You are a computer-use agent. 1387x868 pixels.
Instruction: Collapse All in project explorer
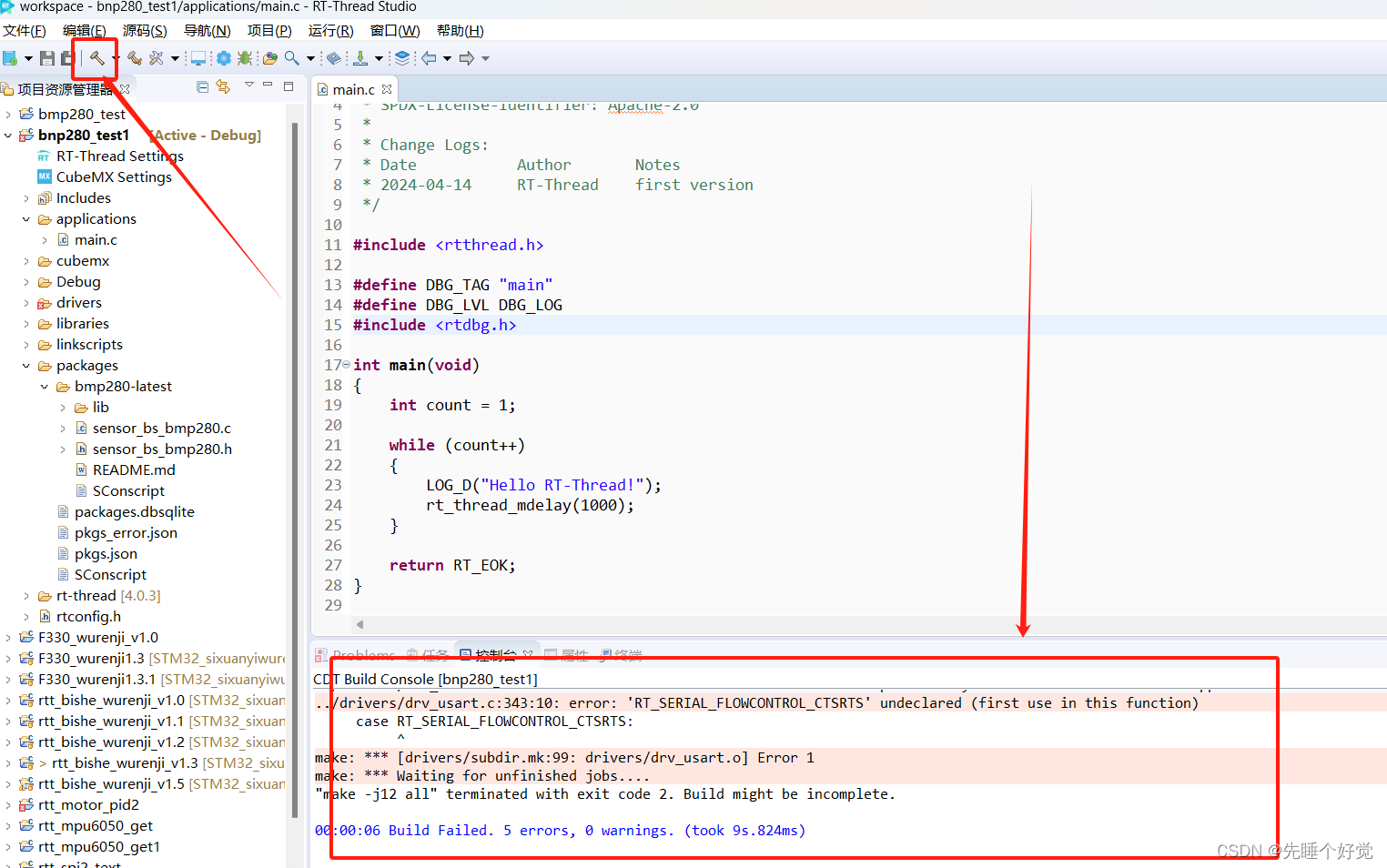(x=203, y=86)
